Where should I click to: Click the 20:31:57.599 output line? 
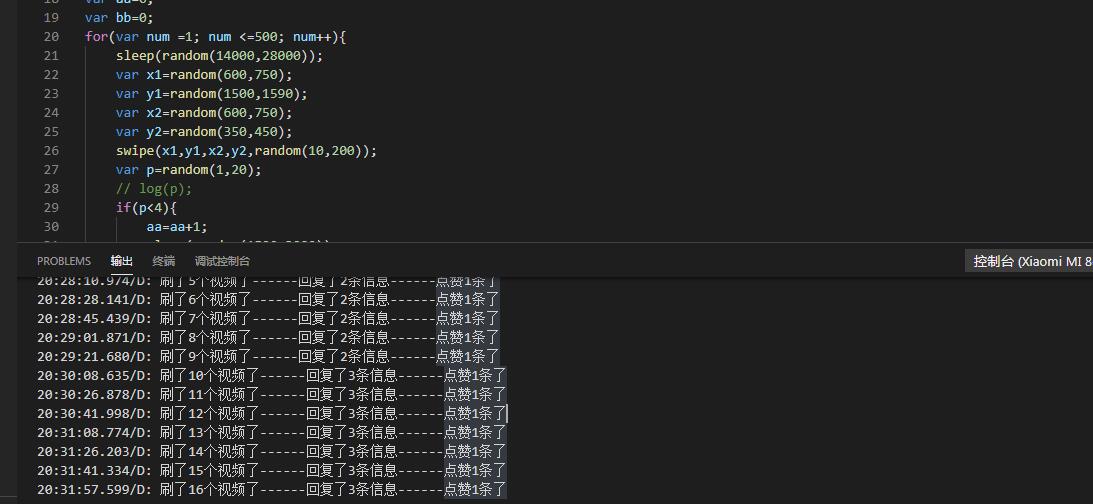272,489
